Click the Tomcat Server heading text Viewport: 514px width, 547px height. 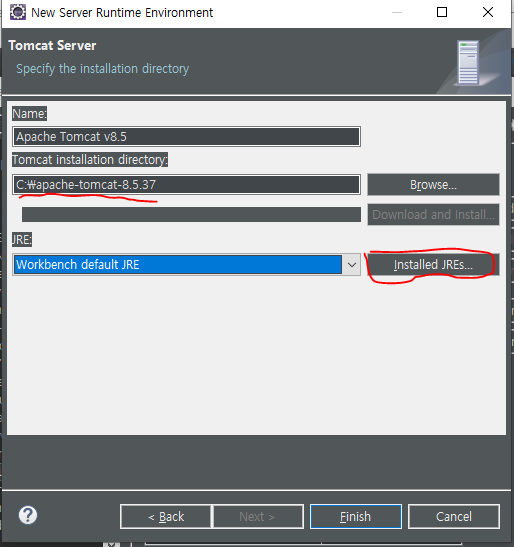coord(52,45)
